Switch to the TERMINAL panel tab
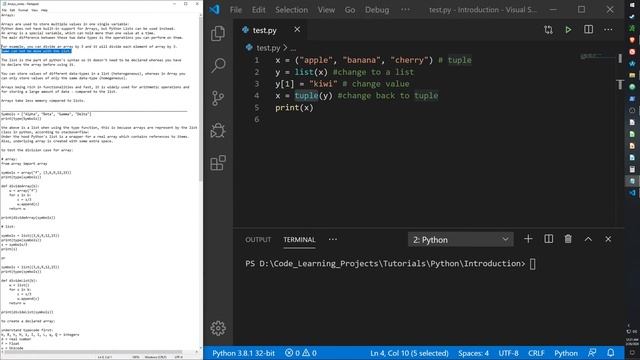640x360 pixels. [x=299, y=240]
